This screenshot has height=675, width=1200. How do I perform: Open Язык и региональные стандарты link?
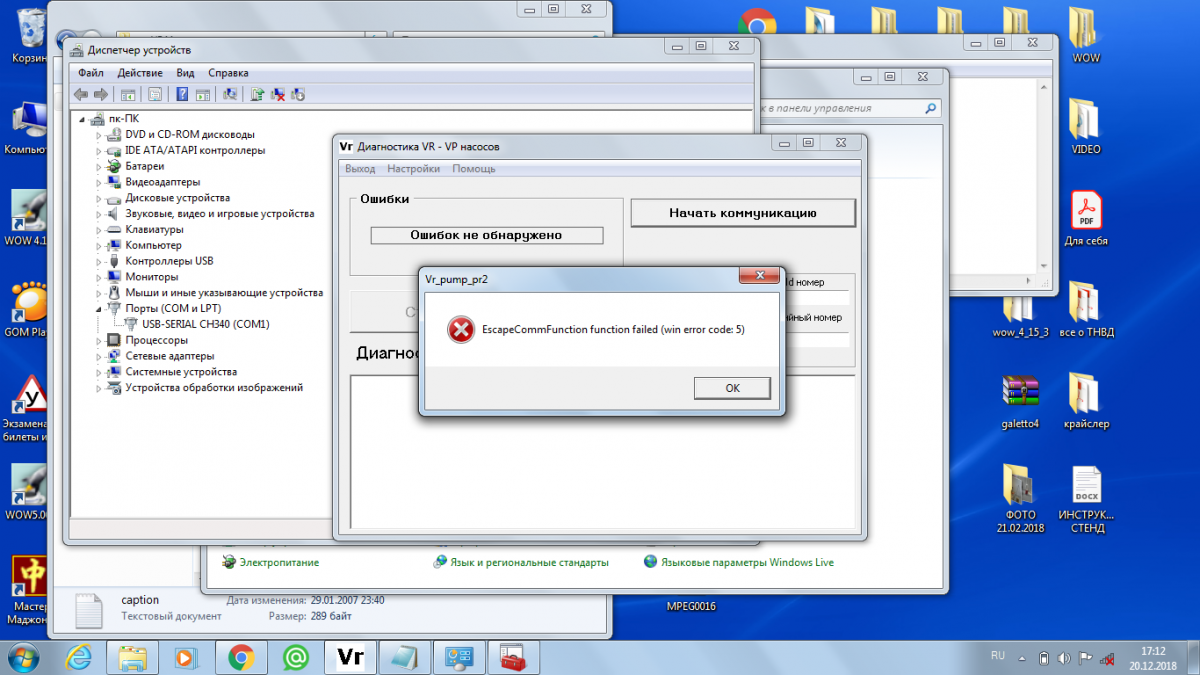pos(530,562)
